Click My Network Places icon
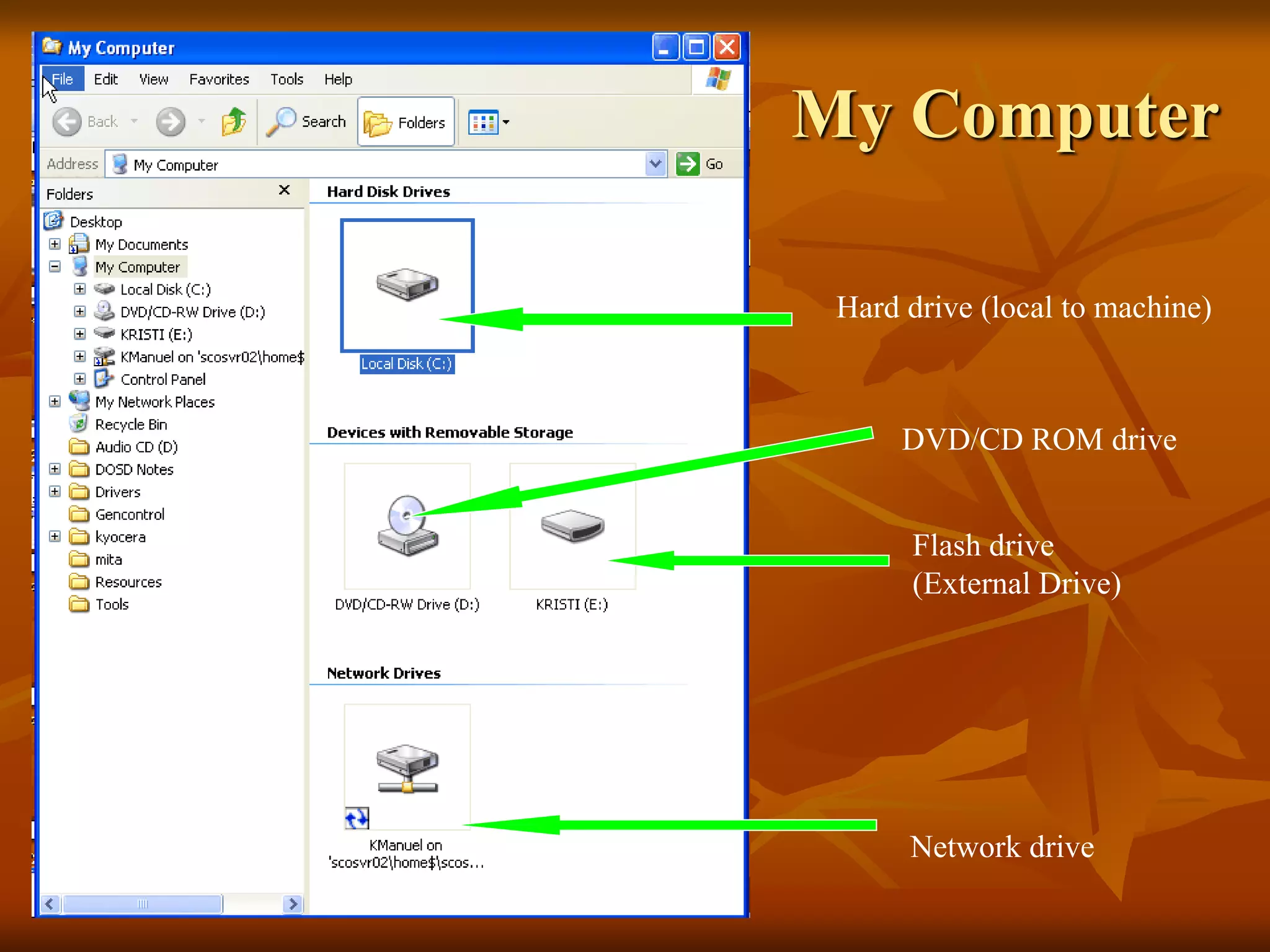This screenshot has height=952, width=1270. tap(79, 401)
